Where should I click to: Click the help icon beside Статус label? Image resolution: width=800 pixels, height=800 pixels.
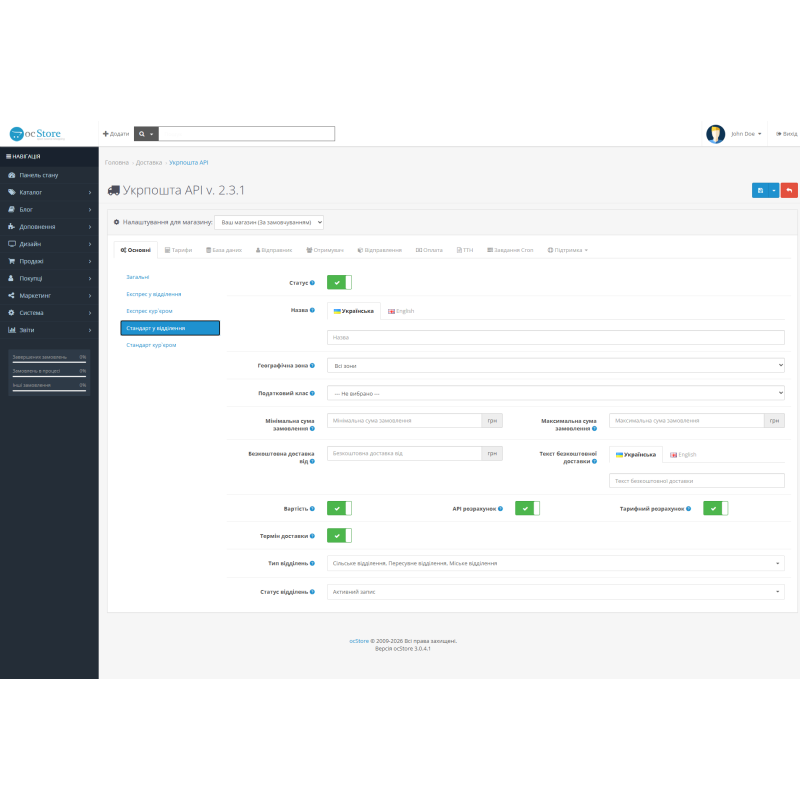312,283
